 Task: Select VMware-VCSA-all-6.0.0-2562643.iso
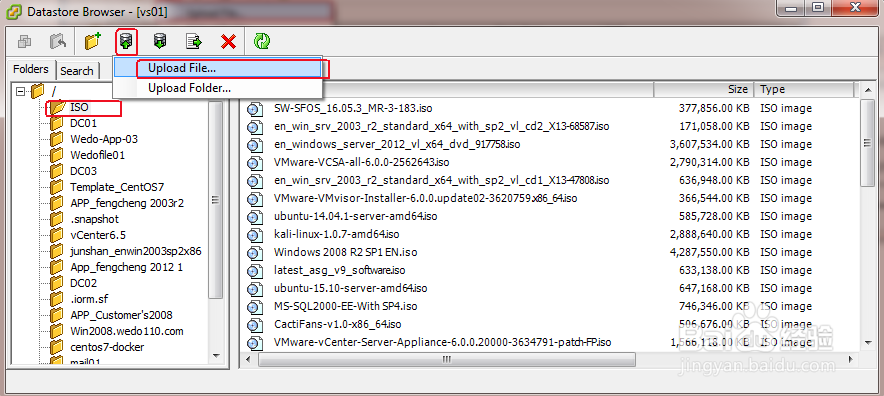[x=361, y=162]
